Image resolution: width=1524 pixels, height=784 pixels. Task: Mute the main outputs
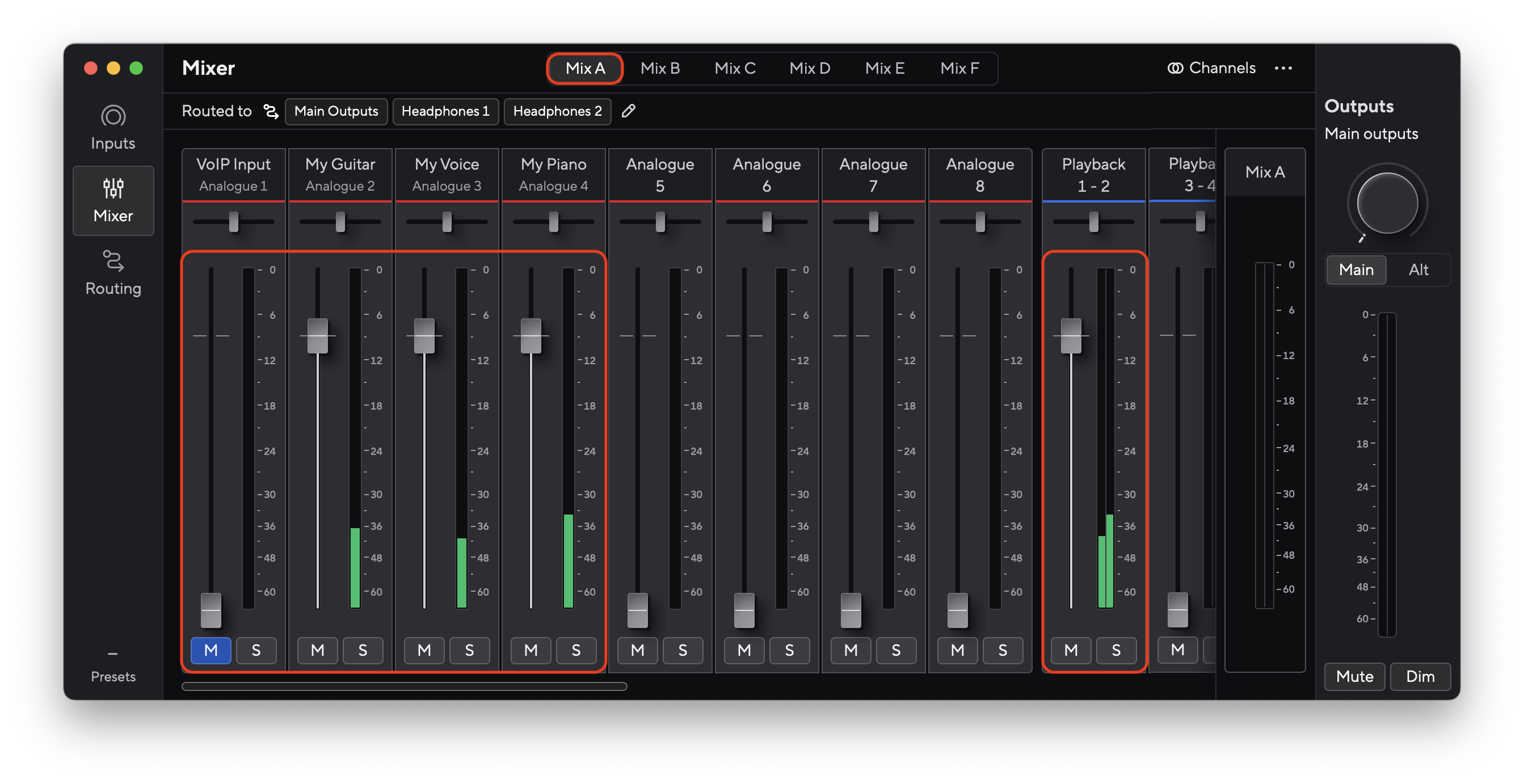coord(1354,676)
